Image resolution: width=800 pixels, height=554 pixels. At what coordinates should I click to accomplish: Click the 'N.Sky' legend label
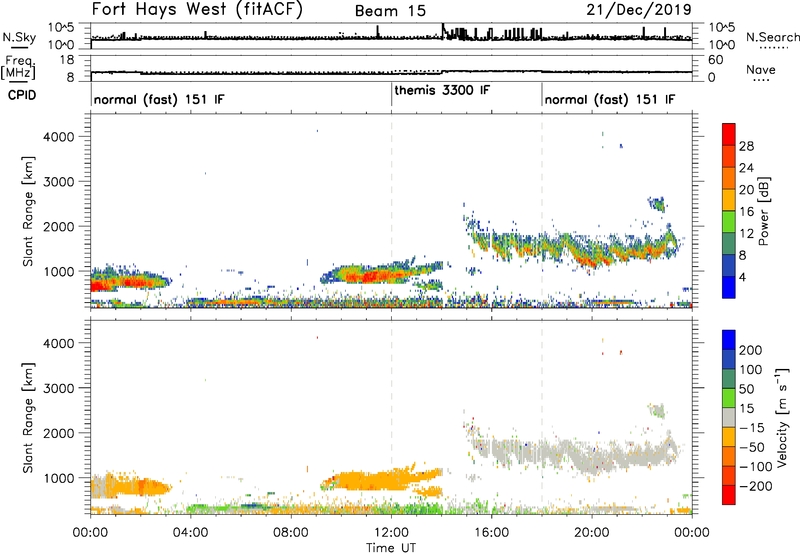tap(19, 37)
